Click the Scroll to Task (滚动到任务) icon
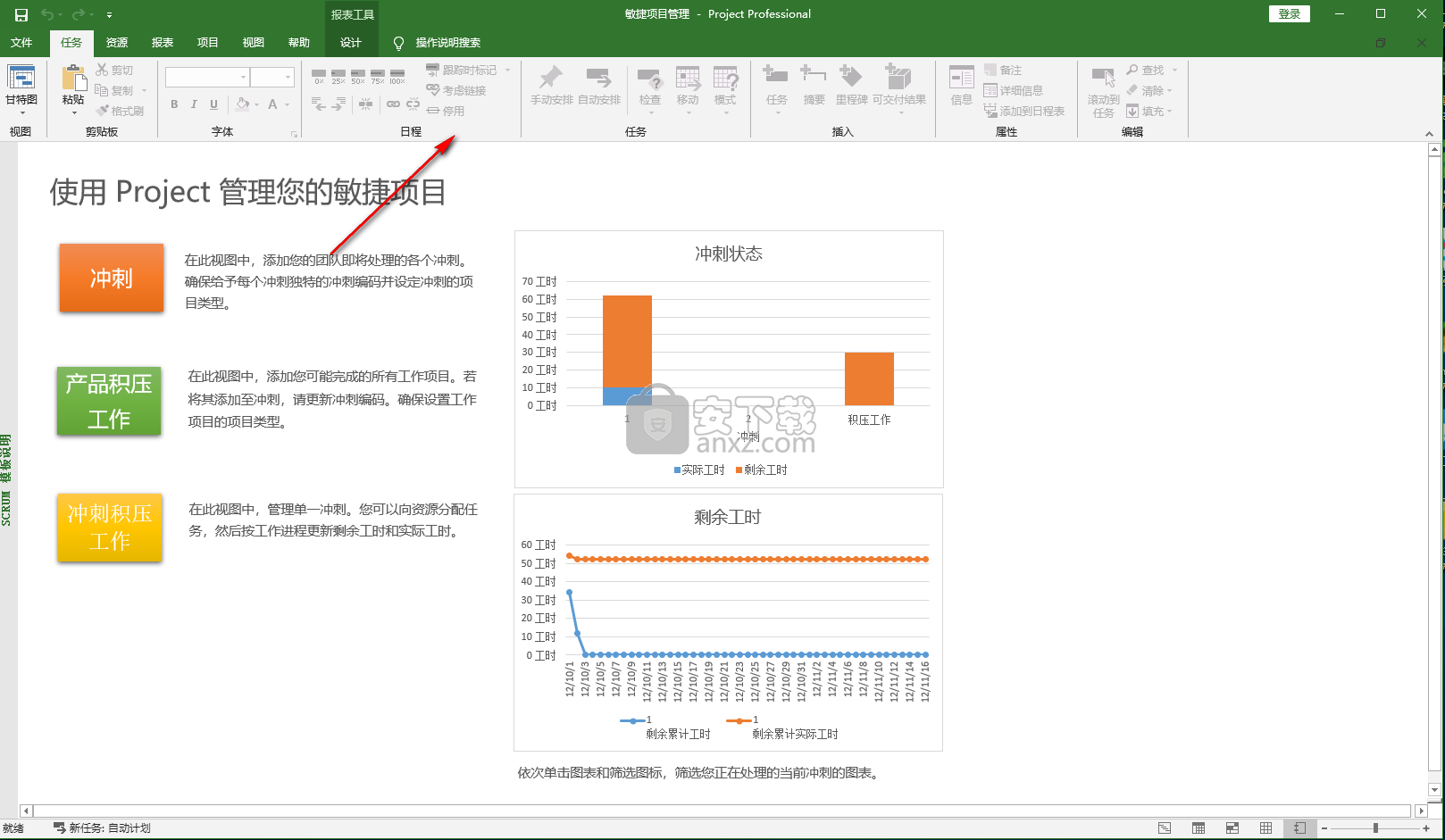 click(x=1104, y=79)
